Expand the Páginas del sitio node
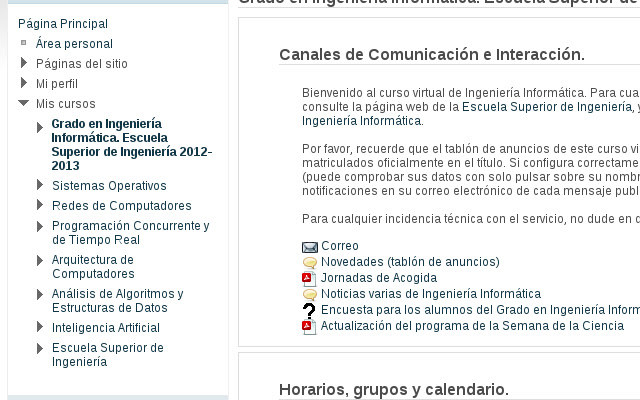640x400 pixels. point(24,63)
